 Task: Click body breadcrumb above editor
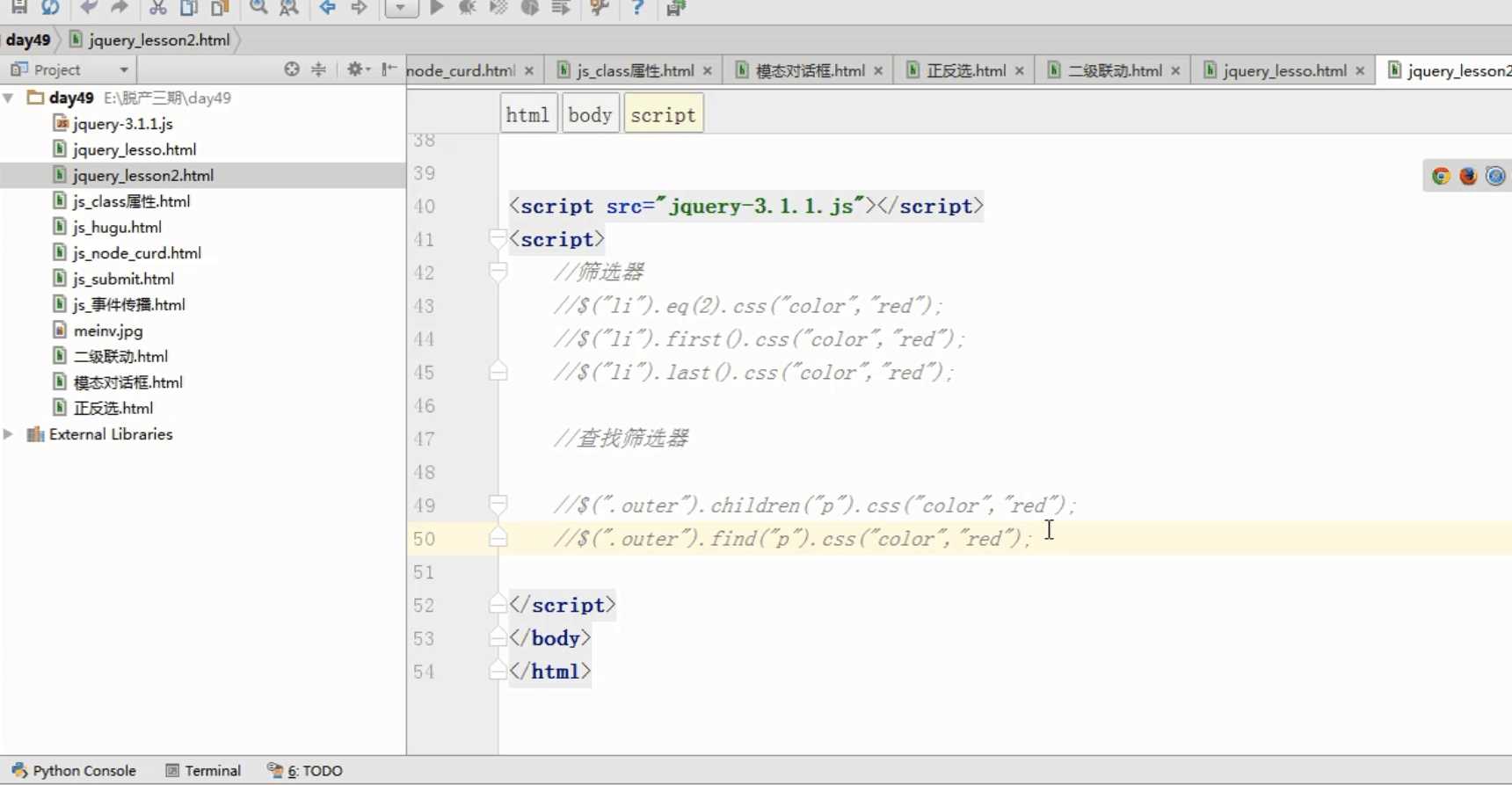590,114
